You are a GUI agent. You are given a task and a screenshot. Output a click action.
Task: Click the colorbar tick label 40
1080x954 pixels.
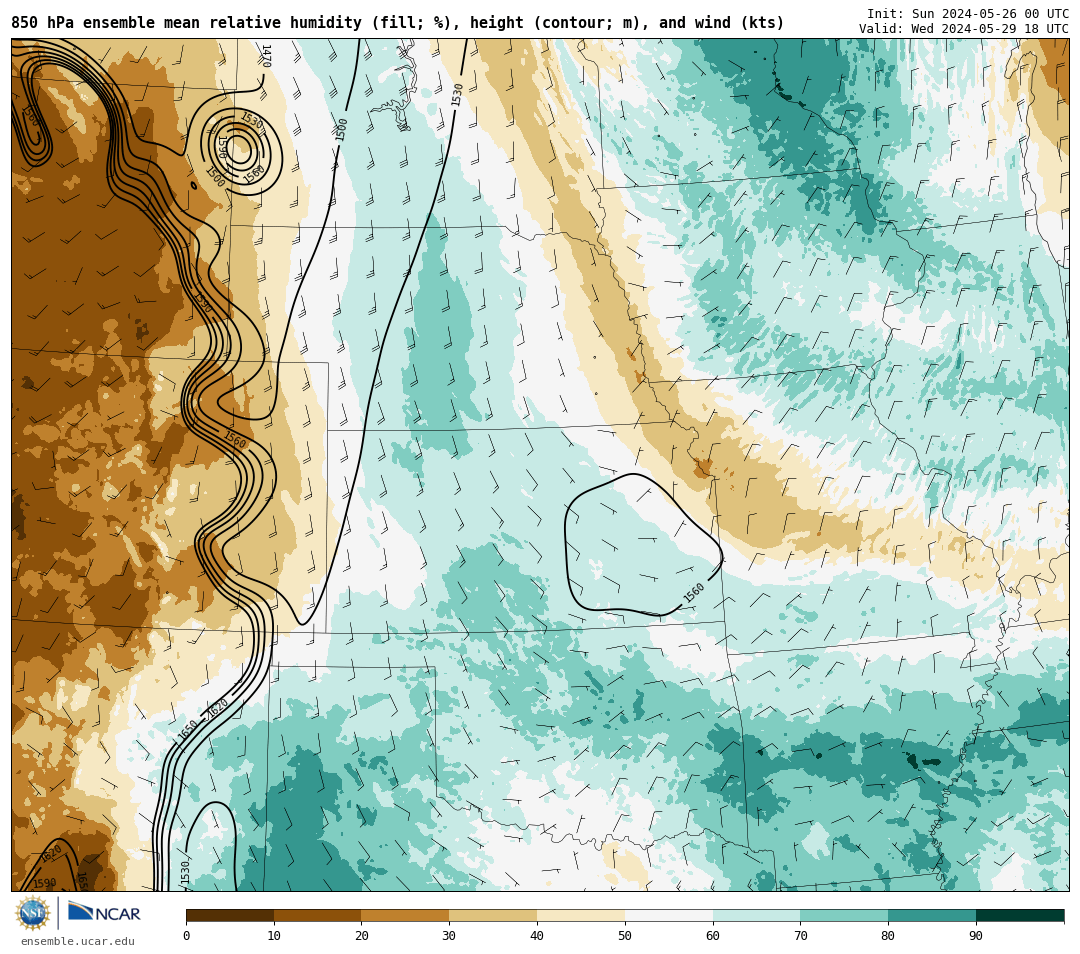click(537, 935)
